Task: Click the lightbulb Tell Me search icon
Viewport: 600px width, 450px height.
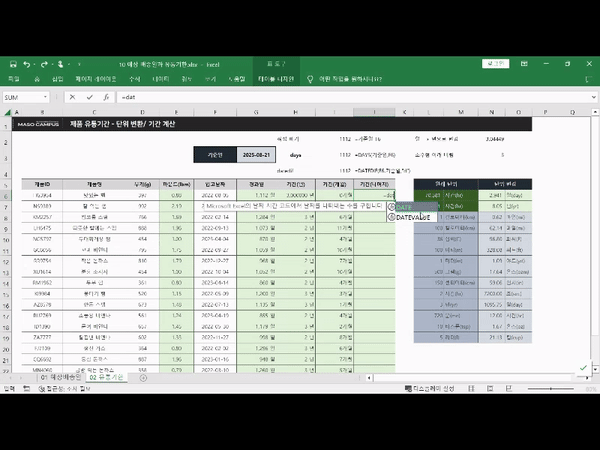Action: [x=310, y=78]
